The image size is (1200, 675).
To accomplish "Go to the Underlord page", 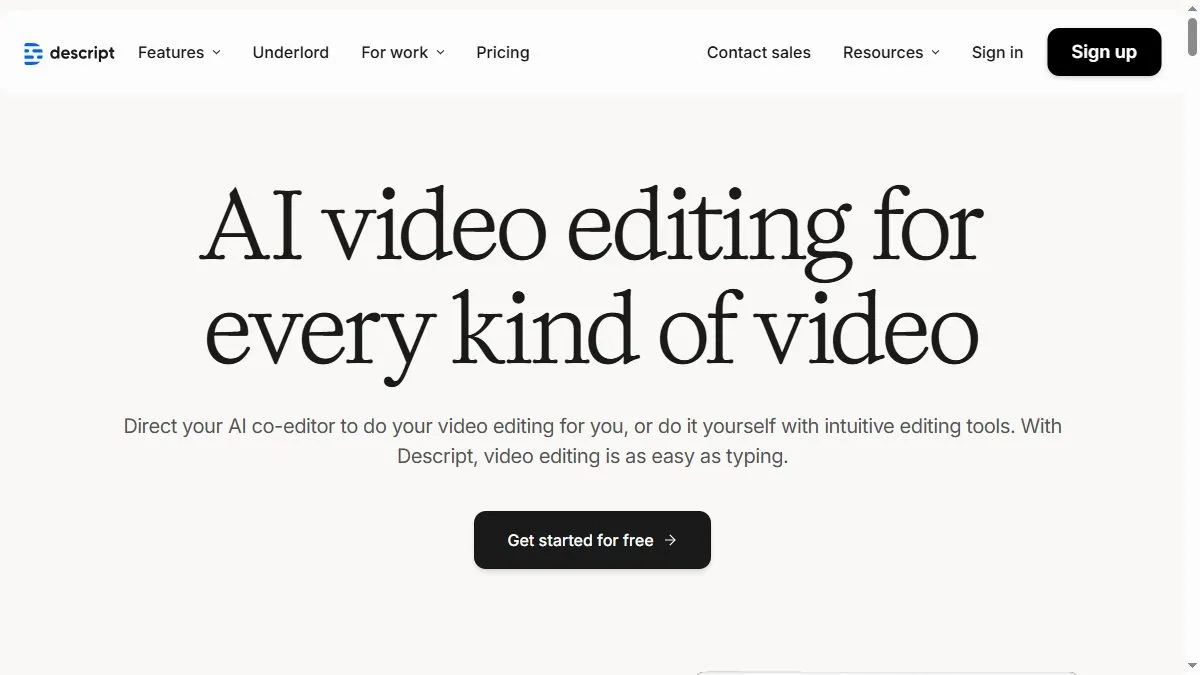I will click(291, 52).
